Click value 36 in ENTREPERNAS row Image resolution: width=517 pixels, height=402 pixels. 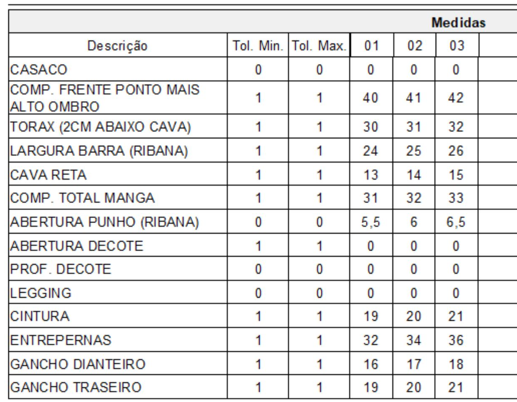pyautogui.click(x=456, y=340)
